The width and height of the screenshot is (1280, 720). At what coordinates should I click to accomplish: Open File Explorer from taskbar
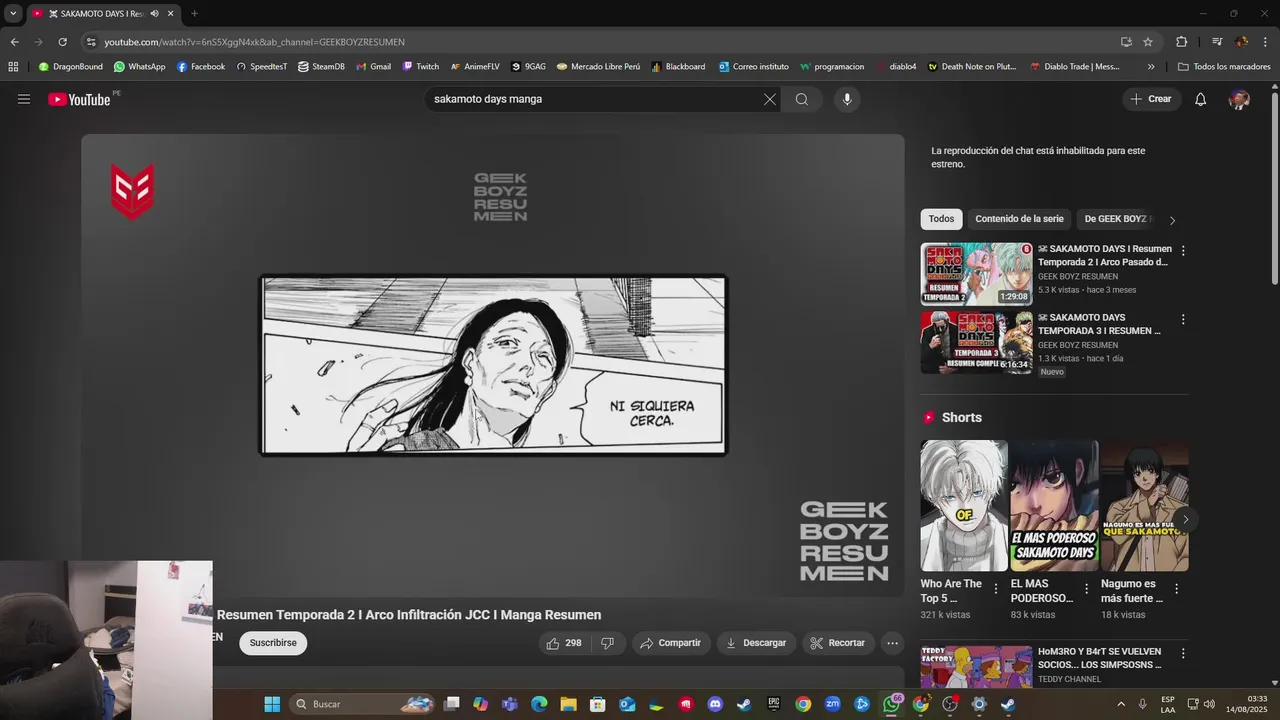tap(568, 704)
